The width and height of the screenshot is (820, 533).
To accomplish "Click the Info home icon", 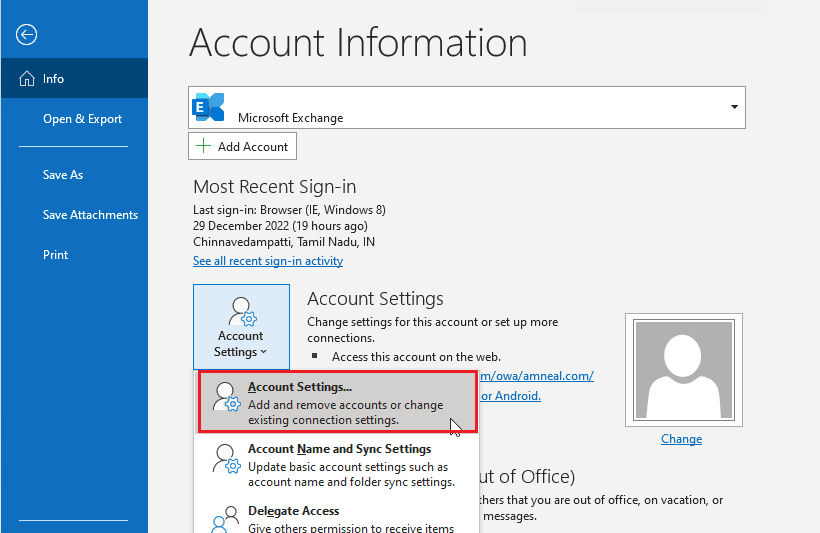I will [x=27, y=78].
